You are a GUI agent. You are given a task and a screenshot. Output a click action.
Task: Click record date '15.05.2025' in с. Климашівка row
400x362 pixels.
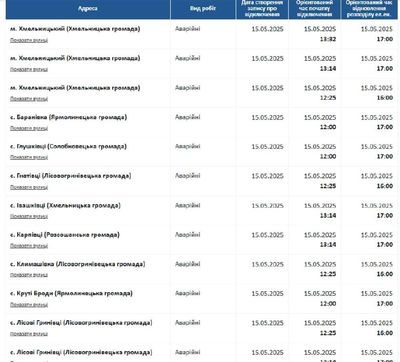(x=267, y=264)
